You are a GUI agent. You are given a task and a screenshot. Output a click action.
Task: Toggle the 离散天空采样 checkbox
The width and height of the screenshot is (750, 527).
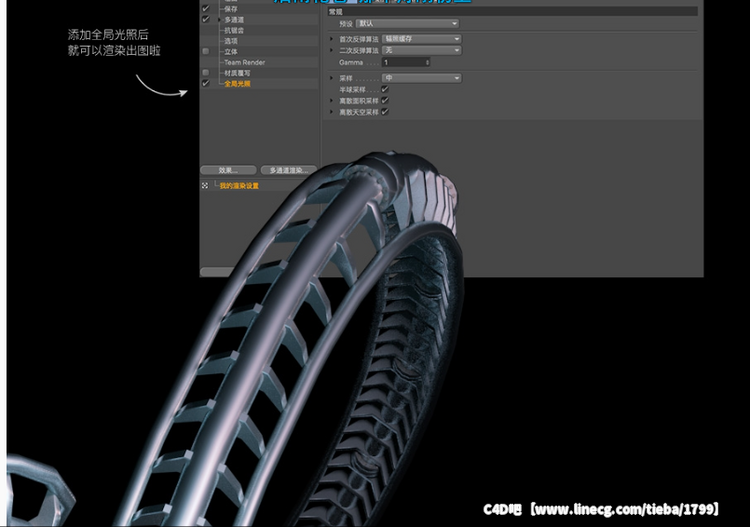point(385,112)
